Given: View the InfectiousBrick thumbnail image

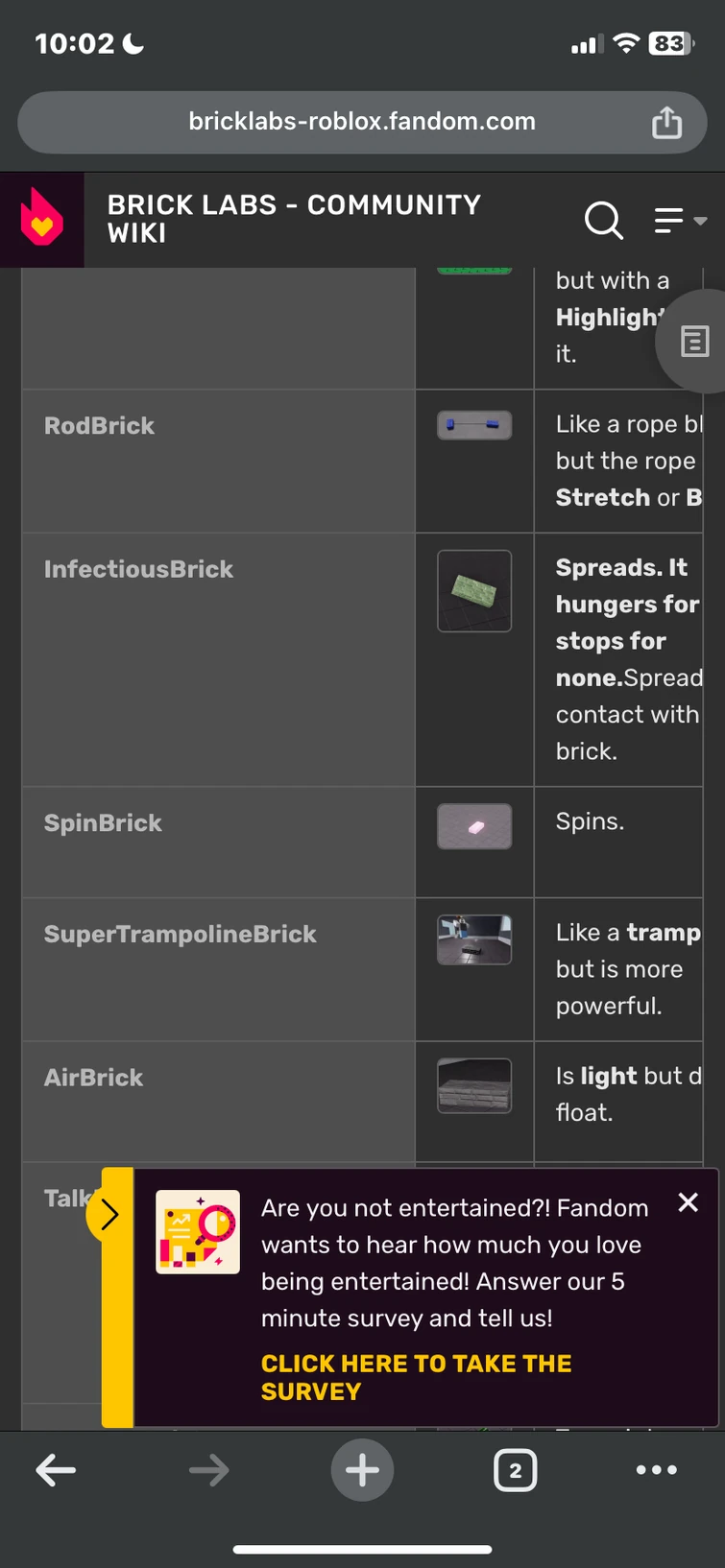Looking at the screenshot, I should tap(474, 591).
